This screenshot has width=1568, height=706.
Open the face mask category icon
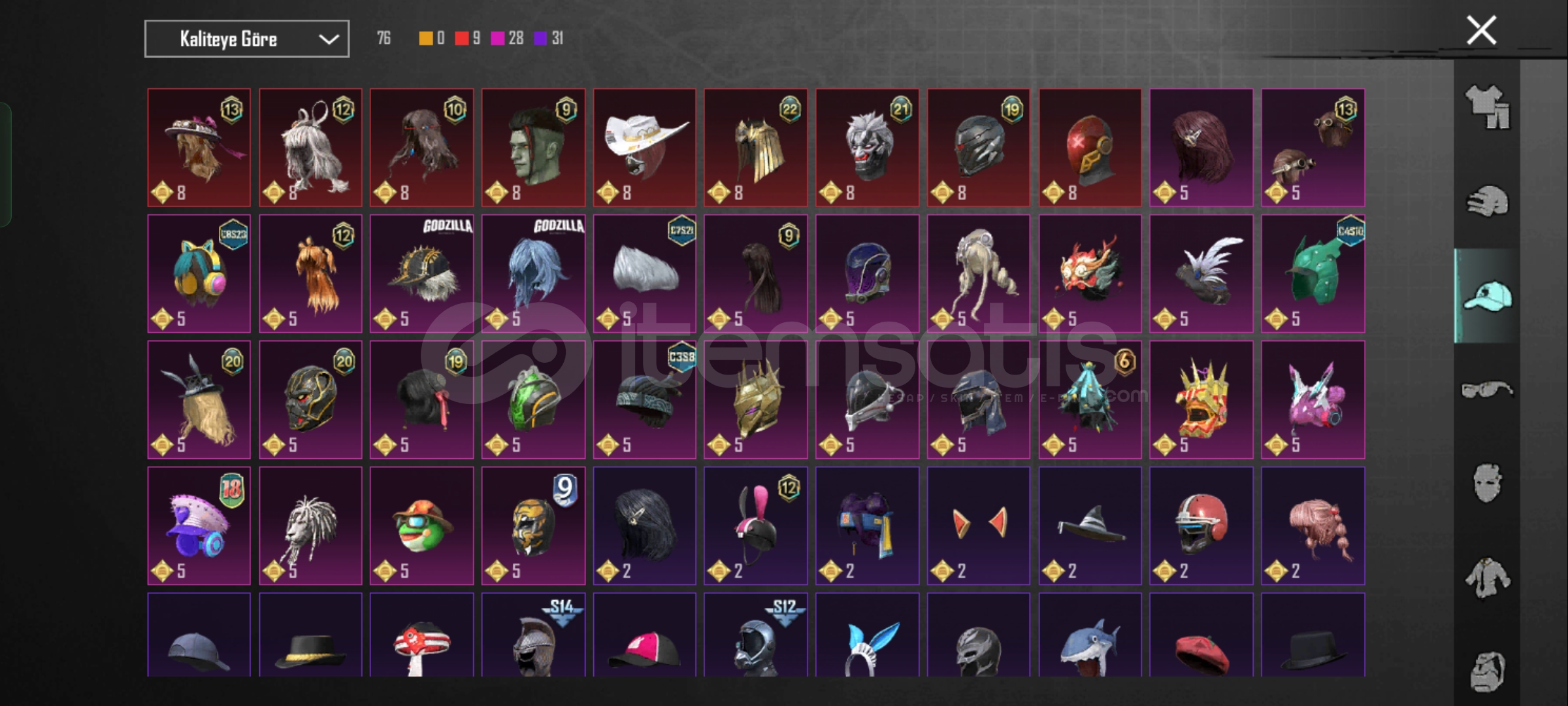pos(1488,484)
